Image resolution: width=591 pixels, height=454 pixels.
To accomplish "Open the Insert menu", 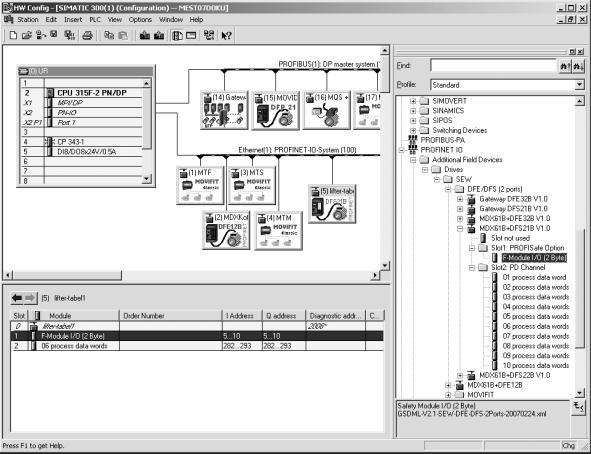I will click(73, 20).
